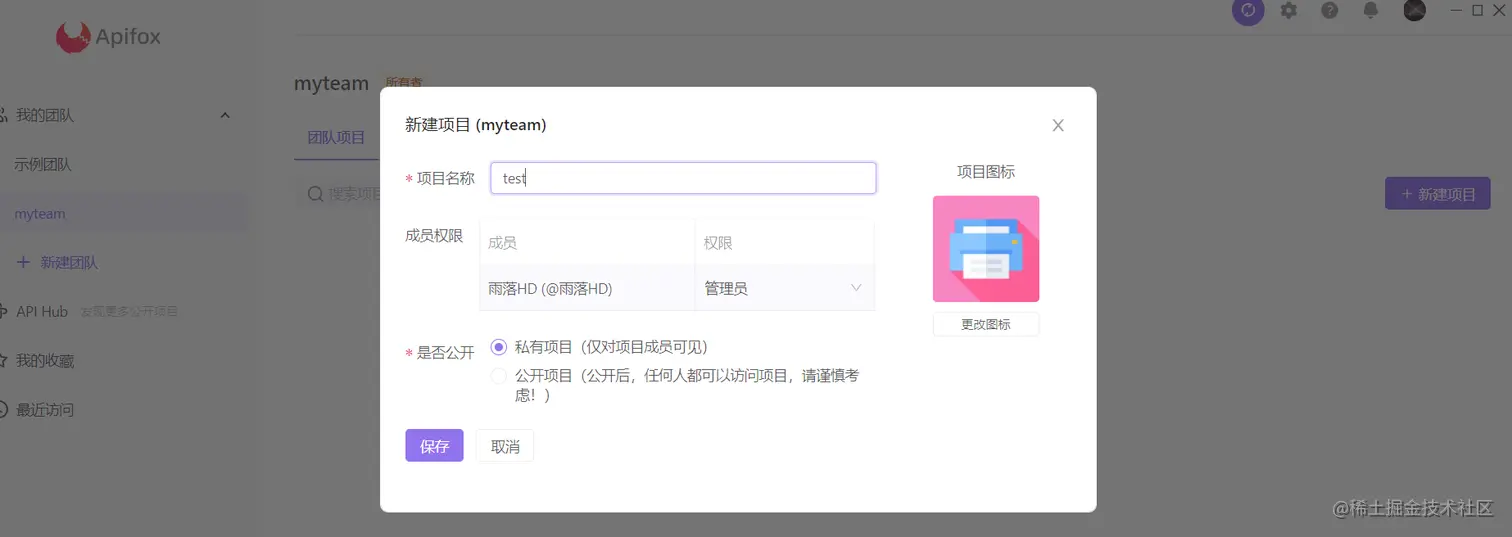Click the 雨落HD (@雨落HD) member cell
This screenshot has height=537, width=1512.
[x=588, y=288]
